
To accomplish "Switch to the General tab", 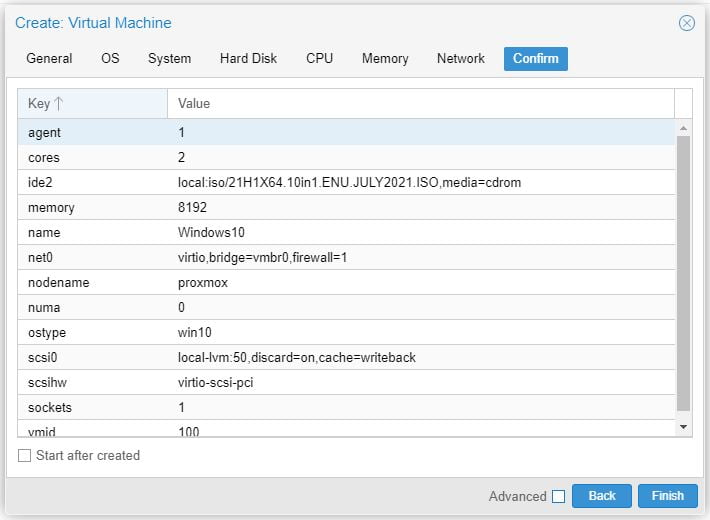I will click(x=49, y=59).
